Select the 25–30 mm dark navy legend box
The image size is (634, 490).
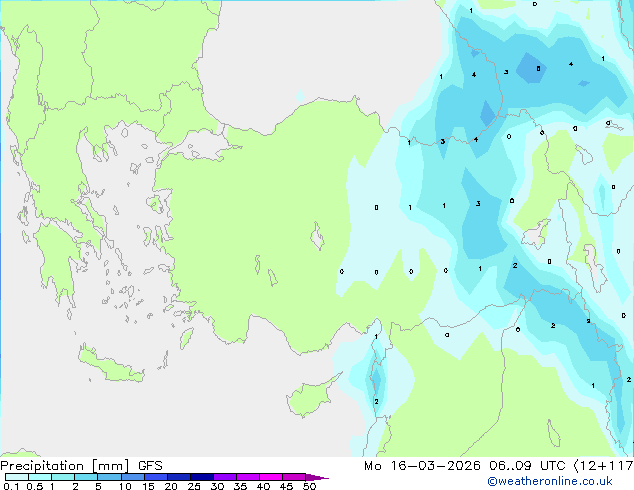(x=202, y=477)
